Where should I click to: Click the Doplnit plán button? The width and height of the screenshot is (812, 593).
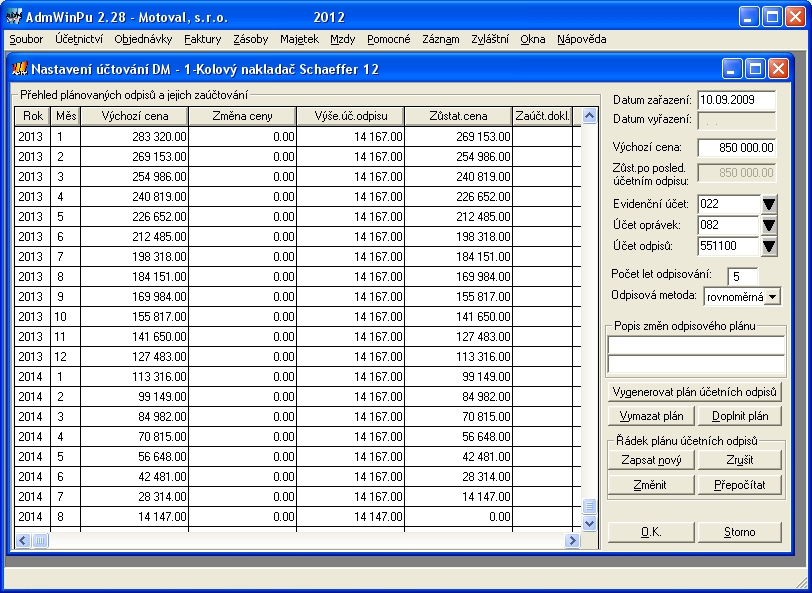(740, 416)
